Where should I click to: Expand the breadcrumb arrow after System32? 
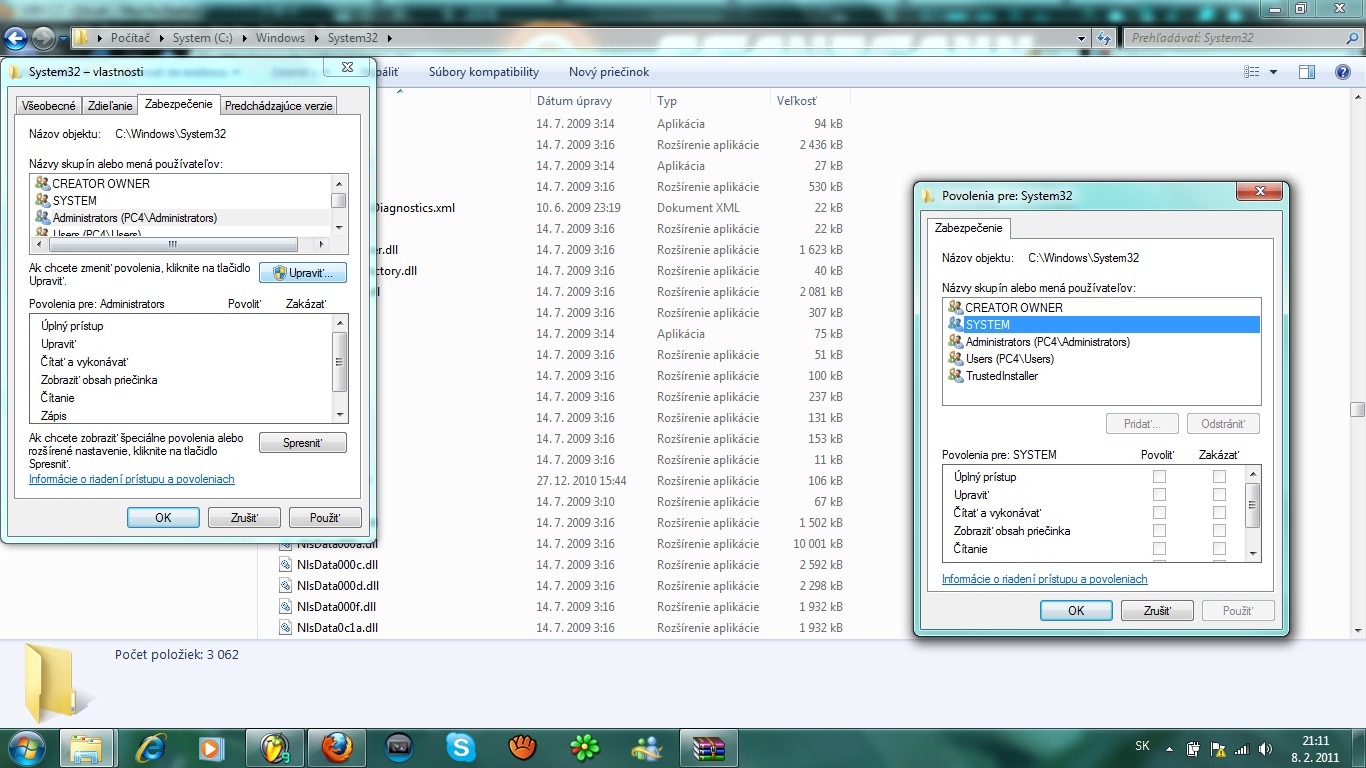pyautogui.click(x=389, y=39)
